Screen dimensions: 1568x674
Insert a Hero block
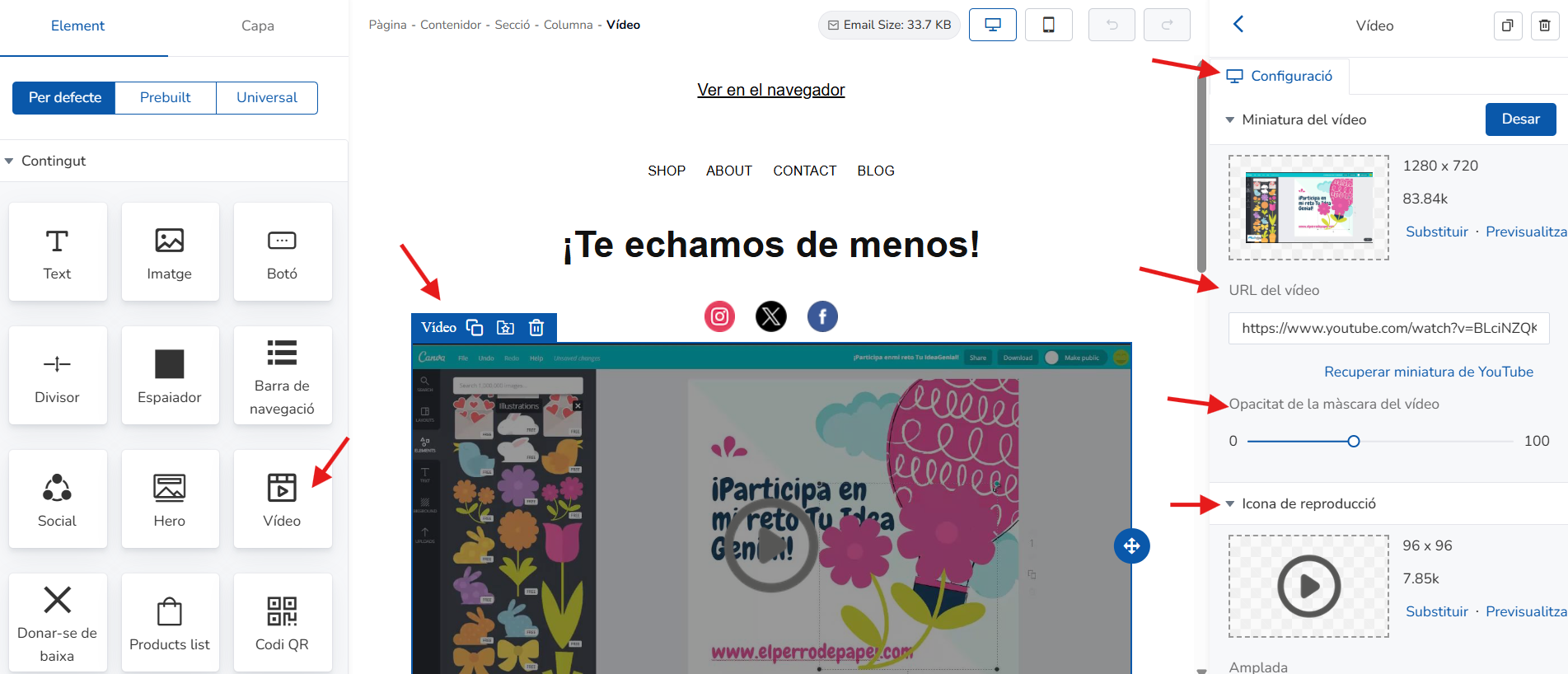[170, 499]
